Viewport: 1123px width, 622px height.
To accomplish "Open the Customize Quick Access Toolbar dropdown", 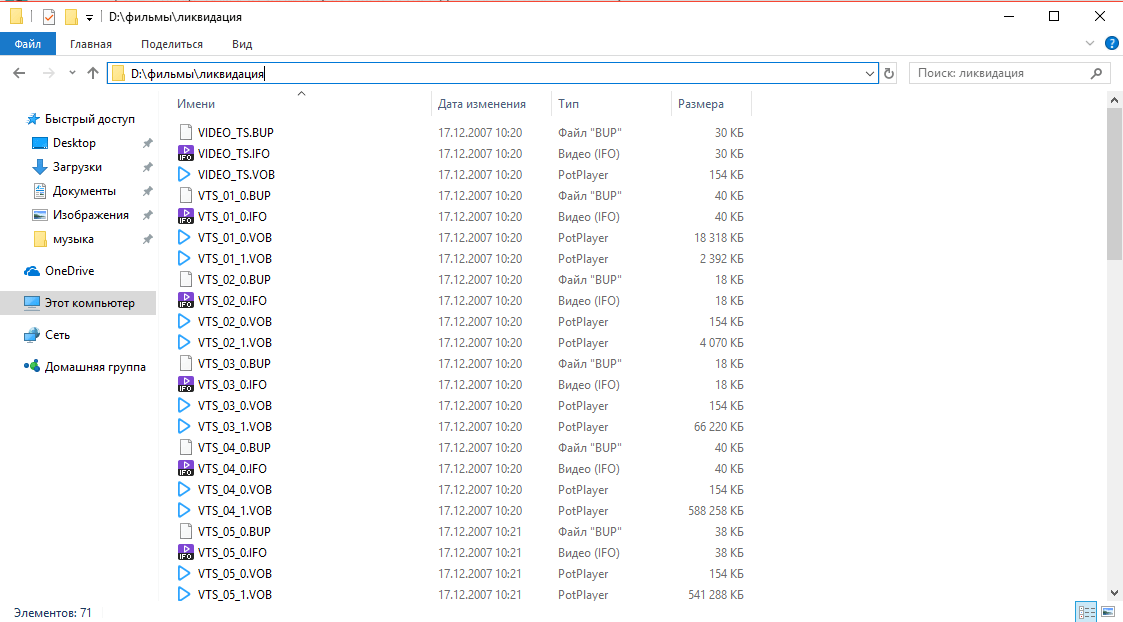I will [89, 17].
